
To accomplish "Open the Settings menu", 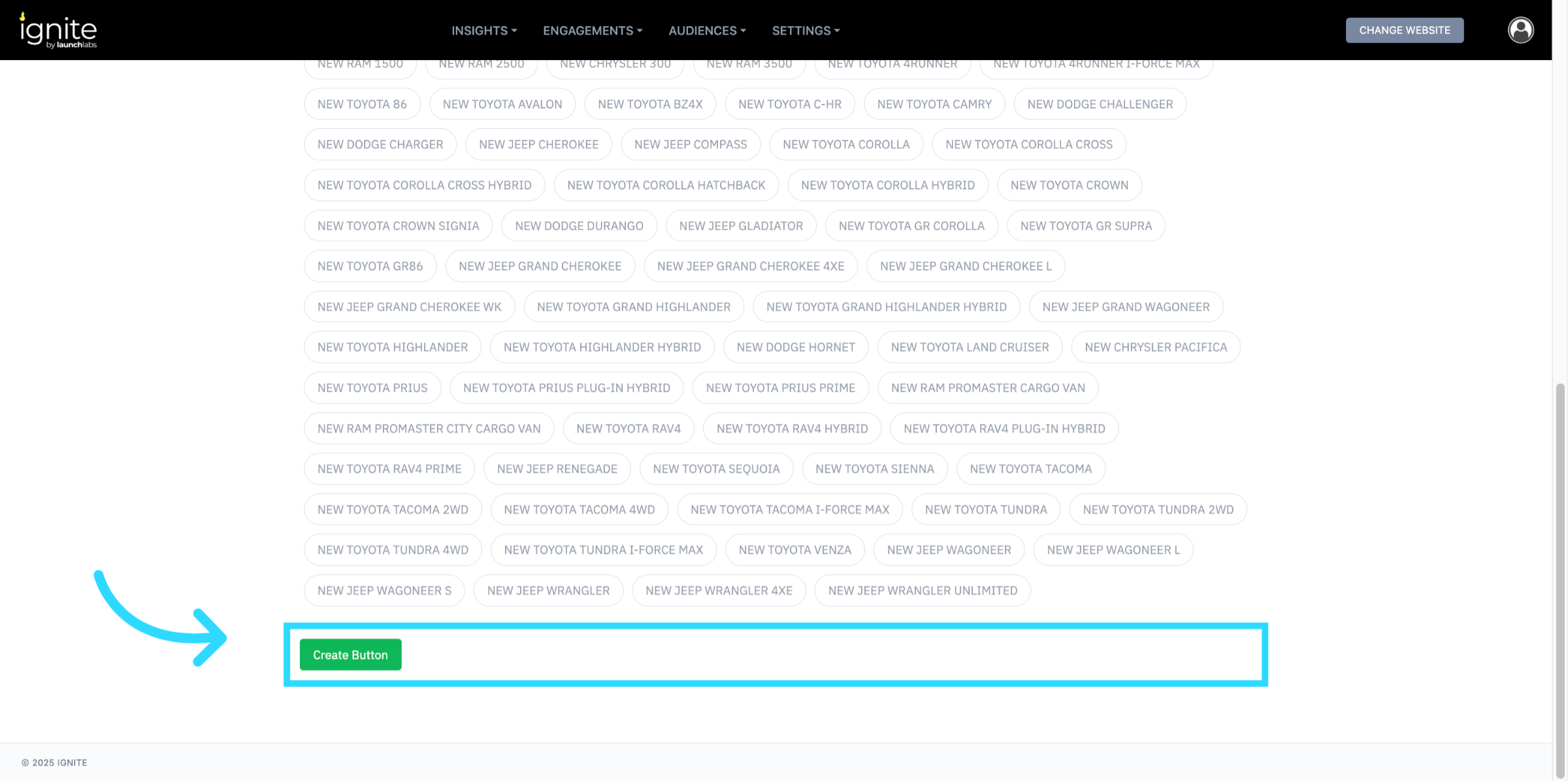I will [x=806, y=31].
